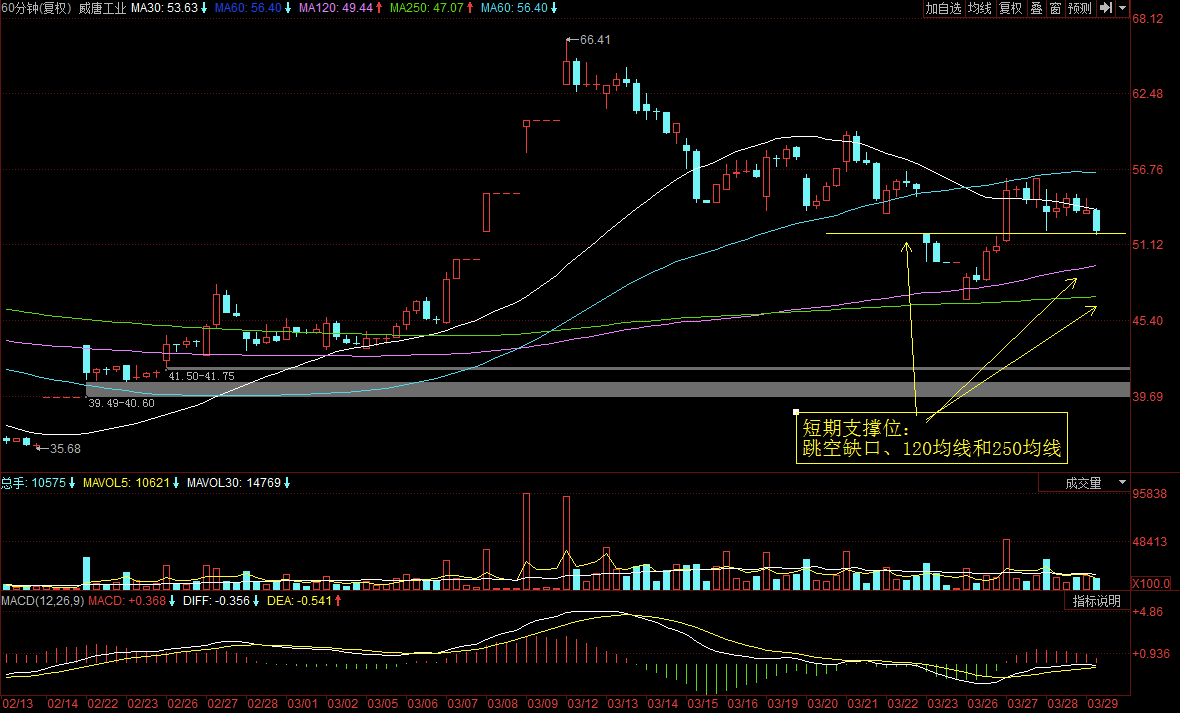Select the 威唐工业 stock name
The image size is (1180, 713).
tap(102, 8)
